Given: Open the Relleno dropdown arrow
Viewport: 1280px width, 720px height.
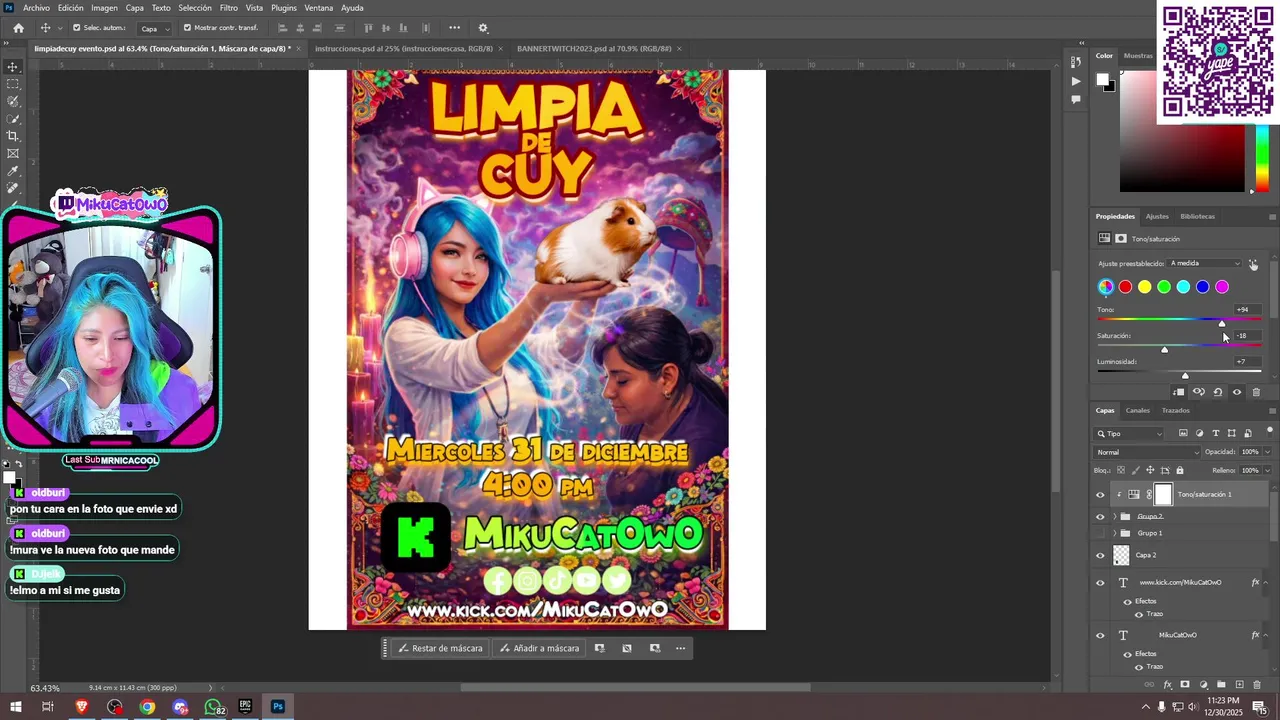Looking at the screenshot, I should 1268,470.
